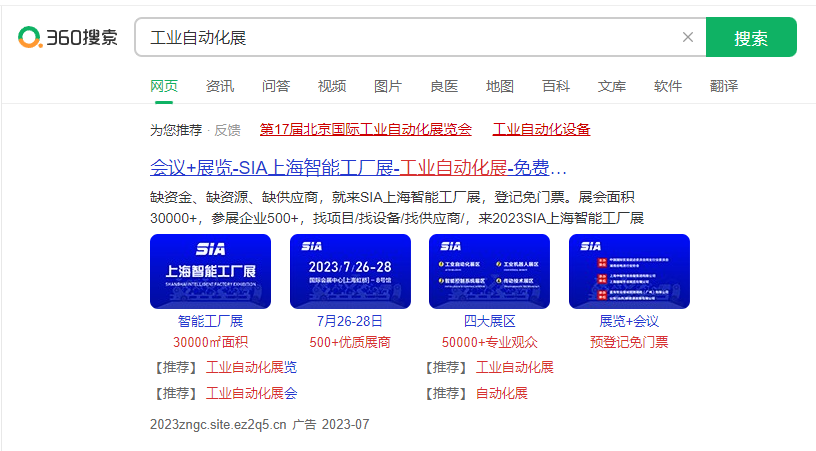Open the suggestion 工业自动化设备
816x451 pixels.
[x=541, y=130]
